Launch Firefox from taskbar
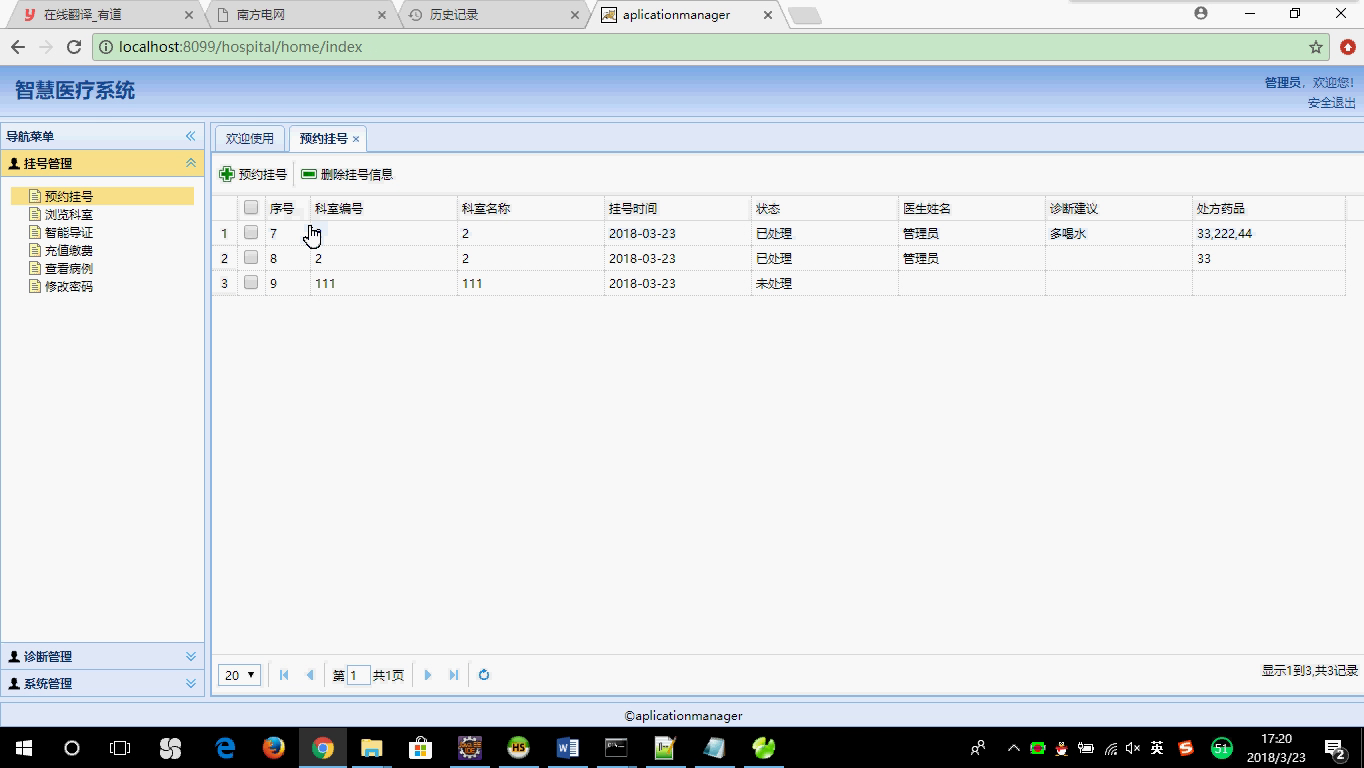The image size is (1364, 768). [273, 747]
